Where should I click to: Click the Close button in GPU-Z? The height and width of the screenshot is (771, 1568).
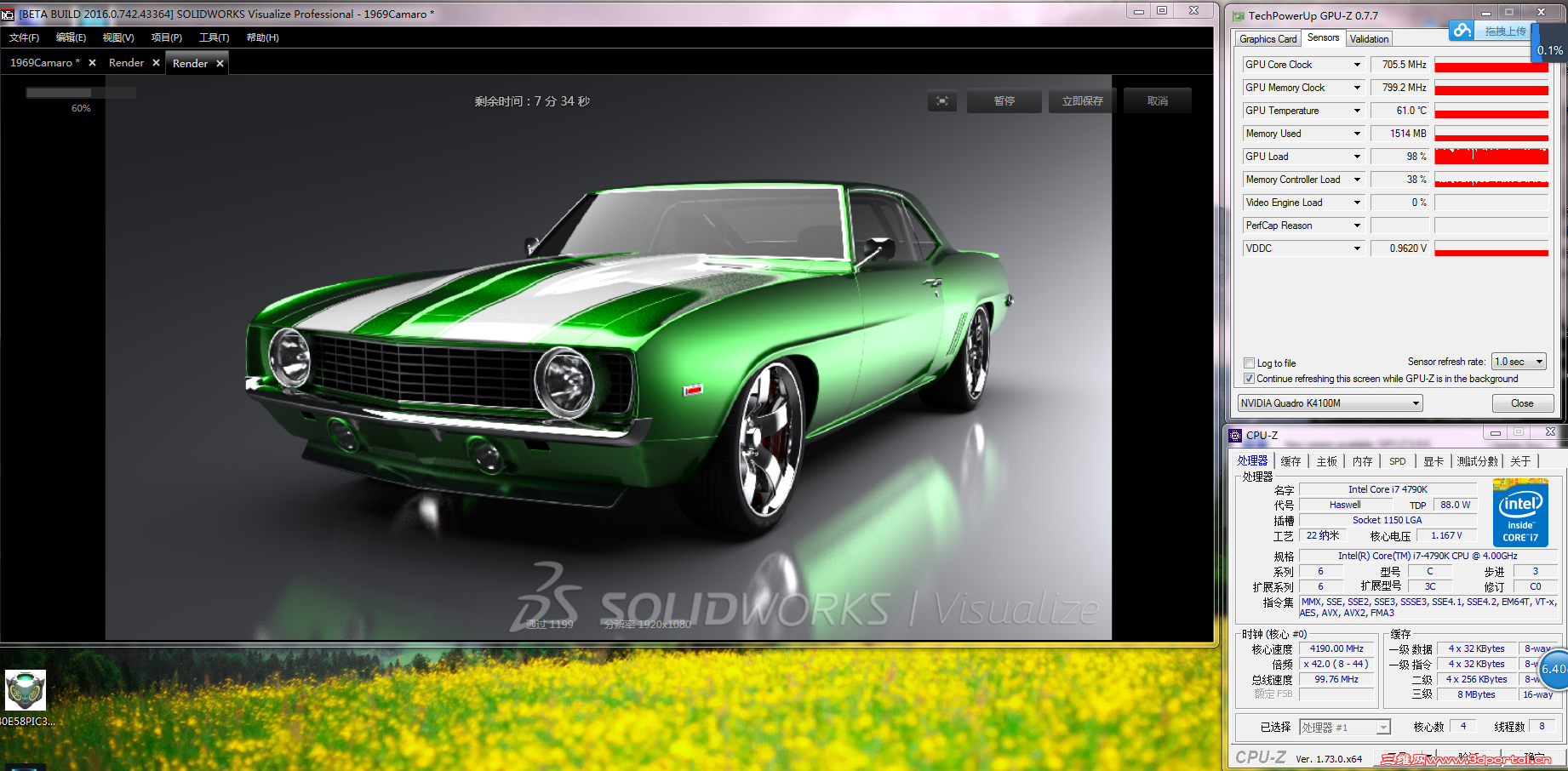click(1522, 403)
